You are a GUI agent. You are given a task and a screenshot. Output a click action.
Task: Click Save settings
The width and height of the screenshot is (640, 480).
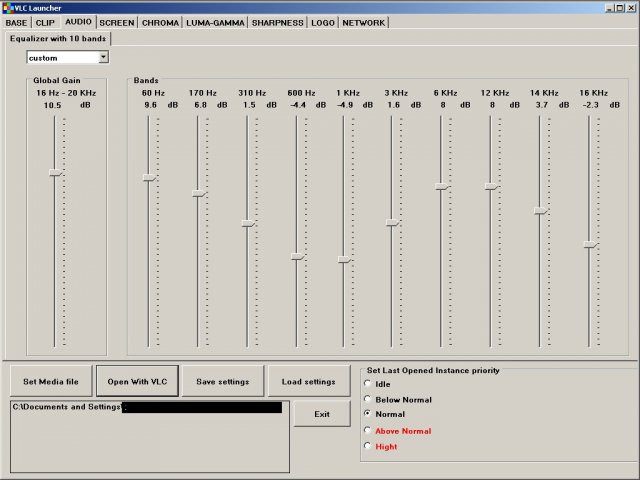coord(223,381)
